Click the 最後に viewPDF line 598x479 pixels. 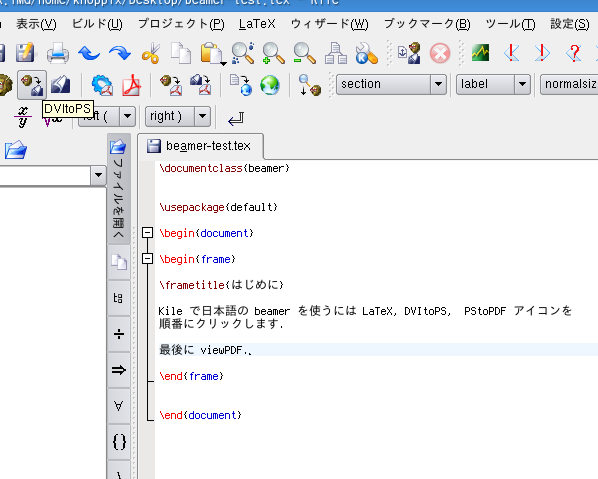pyautogui.click(x=206, y=350)
